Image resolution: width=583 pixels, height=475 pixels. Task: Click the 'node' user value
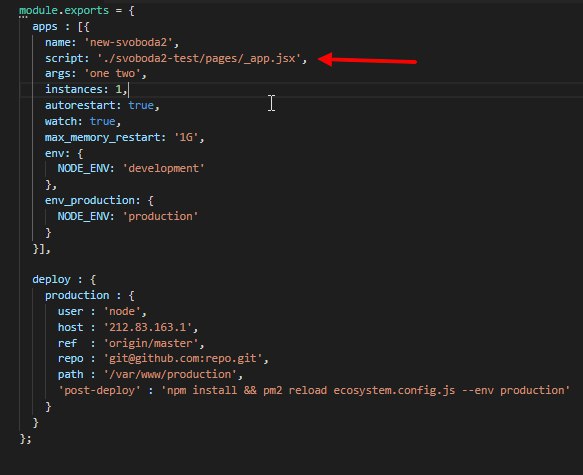[122, 311]
